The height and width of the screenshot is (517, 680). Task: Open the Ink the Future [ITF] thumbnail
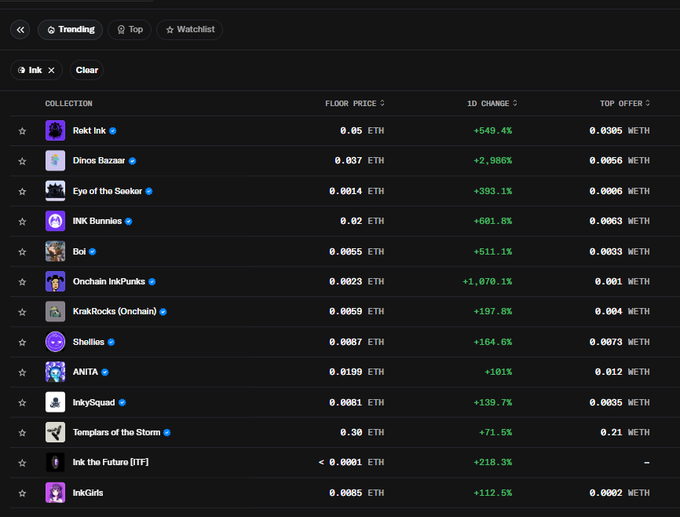pyautogui.click(x=55, y=462)
